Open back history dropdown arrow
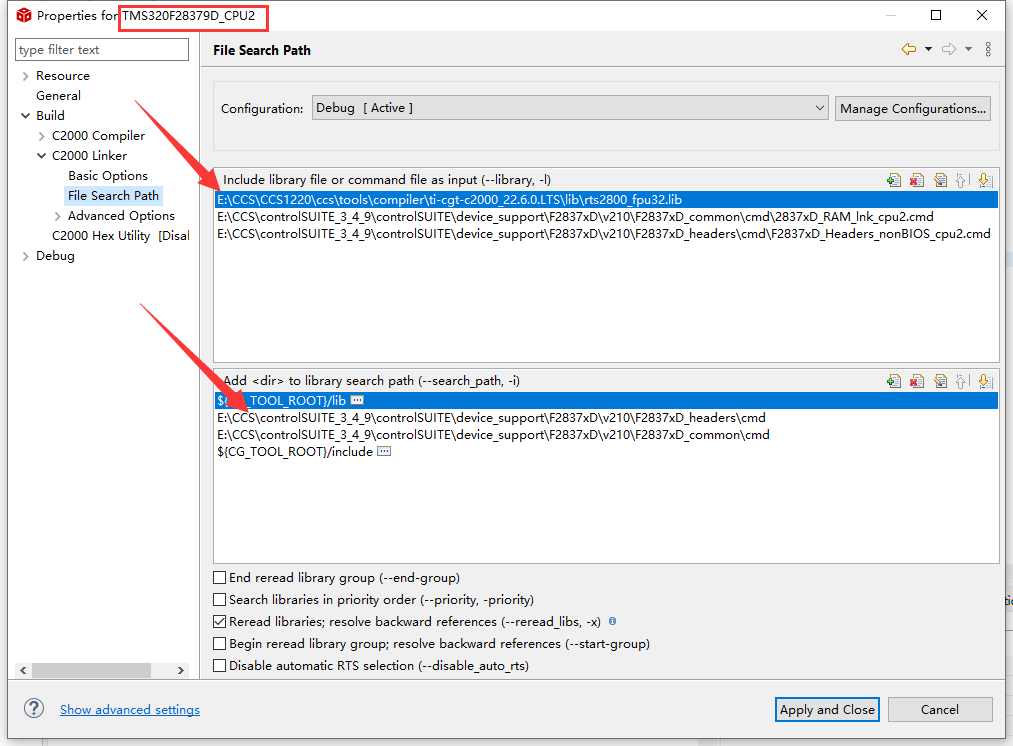The image size is (1013, 746). point(928,49)
